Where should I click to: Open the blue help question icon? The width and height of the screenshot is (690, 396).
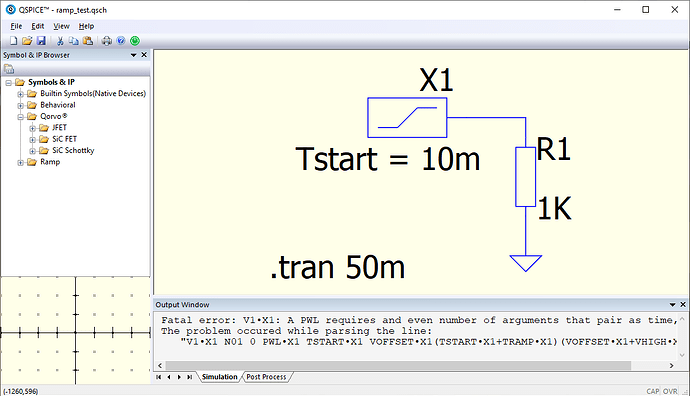121,41
